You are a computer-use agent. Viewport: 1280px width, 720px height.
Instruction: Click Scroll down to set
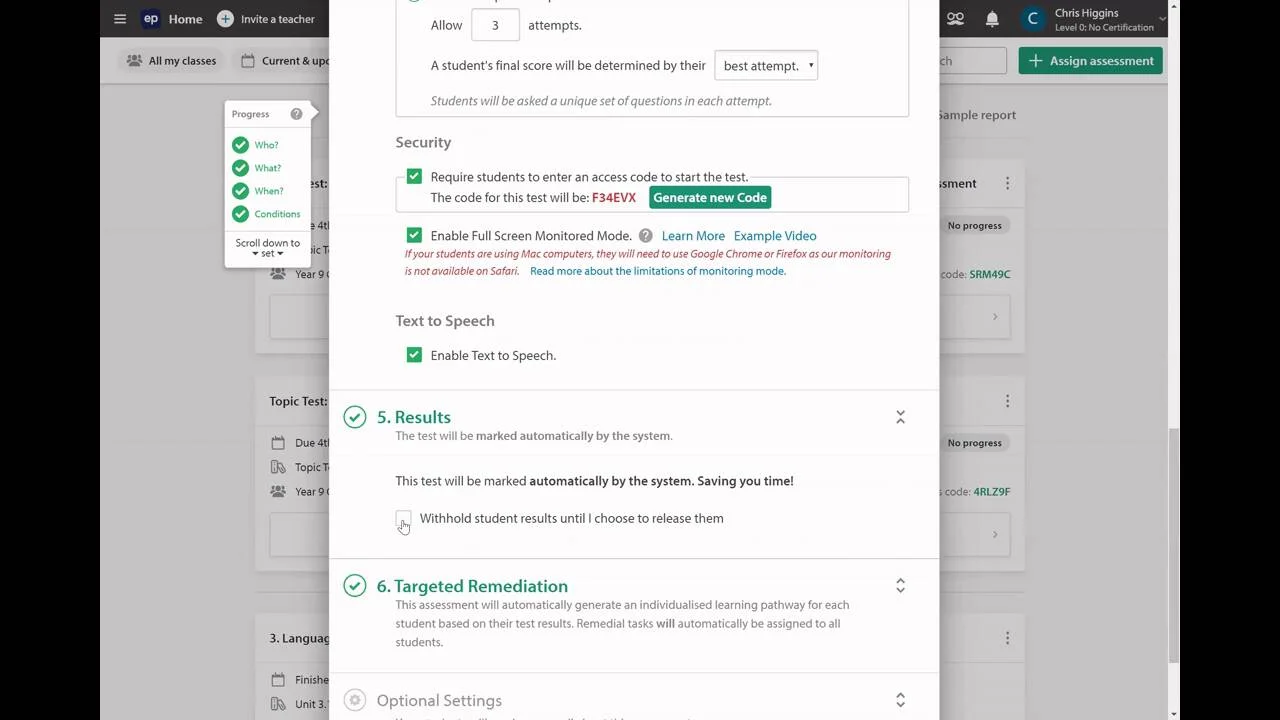pos(267,248)
